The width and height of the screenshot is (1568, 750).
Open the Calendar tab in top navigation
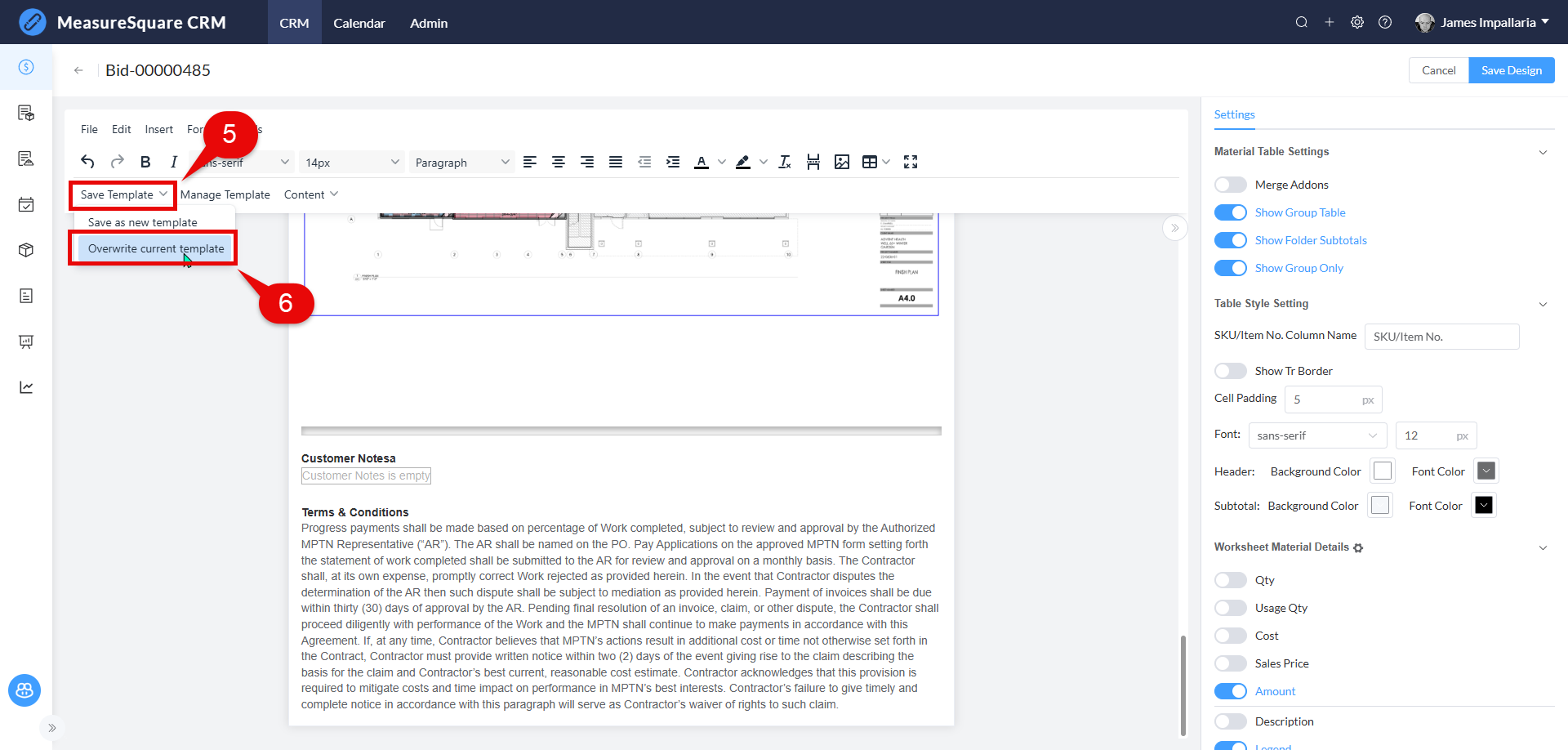click(359, 23)
